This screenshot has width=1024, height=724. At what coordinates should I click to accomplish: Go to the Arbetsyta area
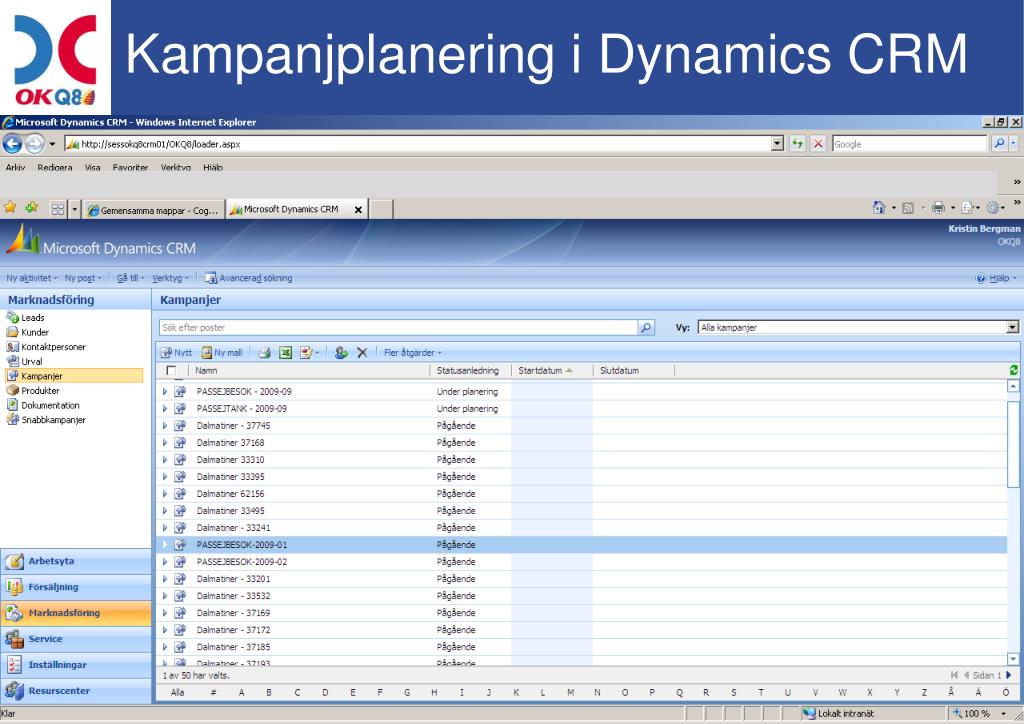[76, 561]
